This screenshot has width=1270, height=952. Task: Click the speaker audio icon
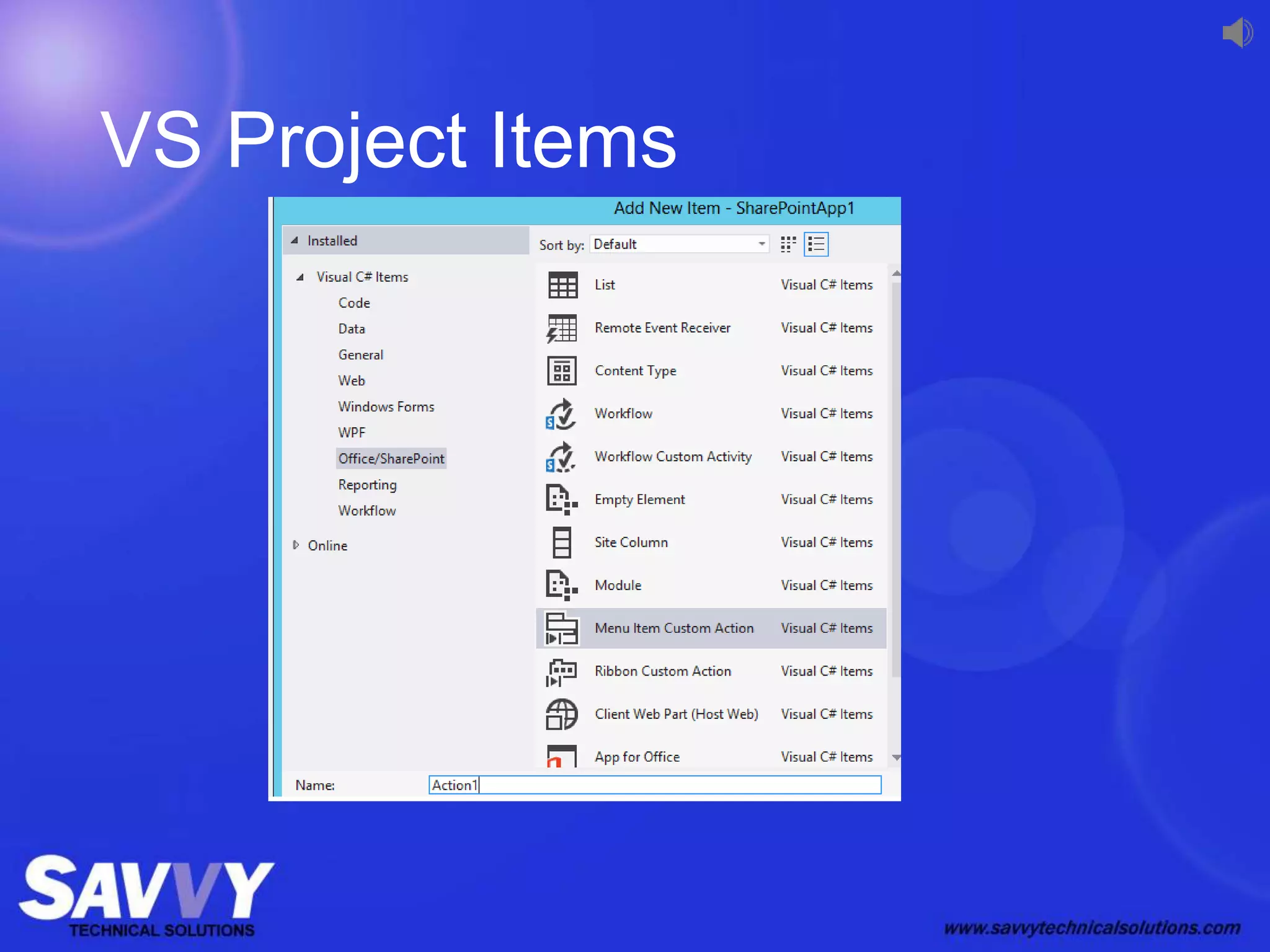tap(1238, 33)
